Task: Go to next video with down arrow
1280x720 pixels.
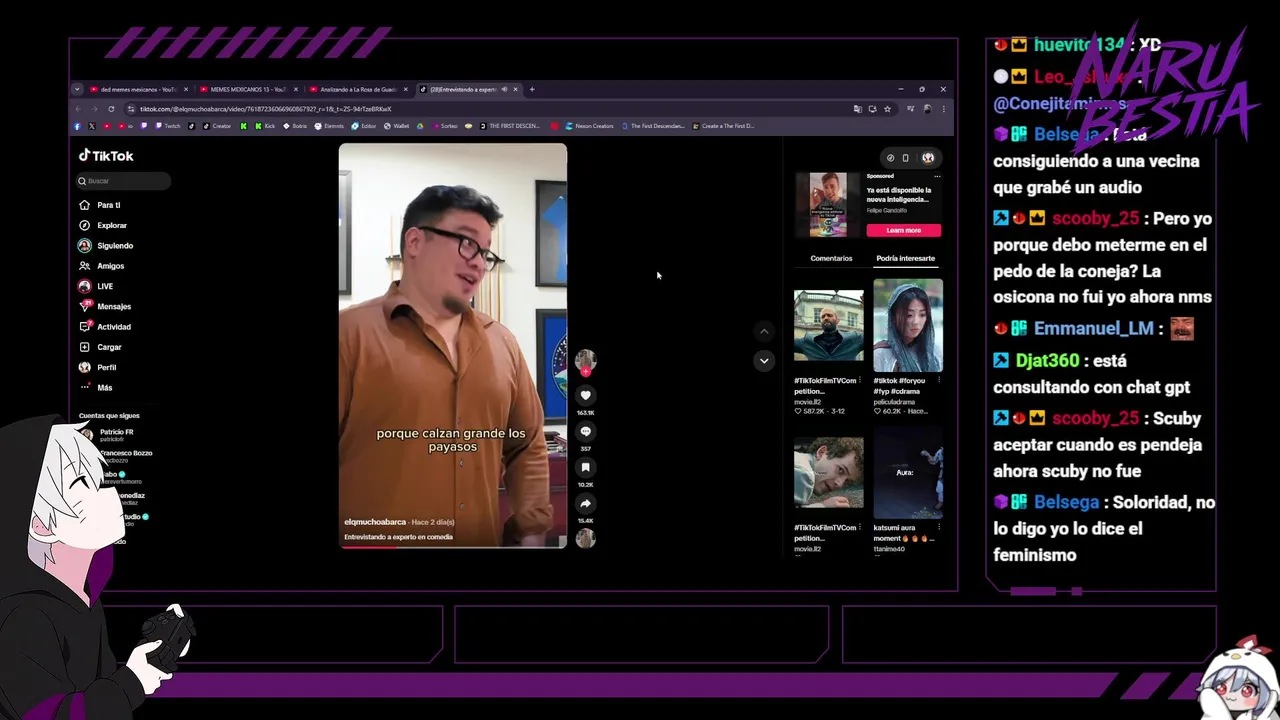Action: (x=764, y=361)
